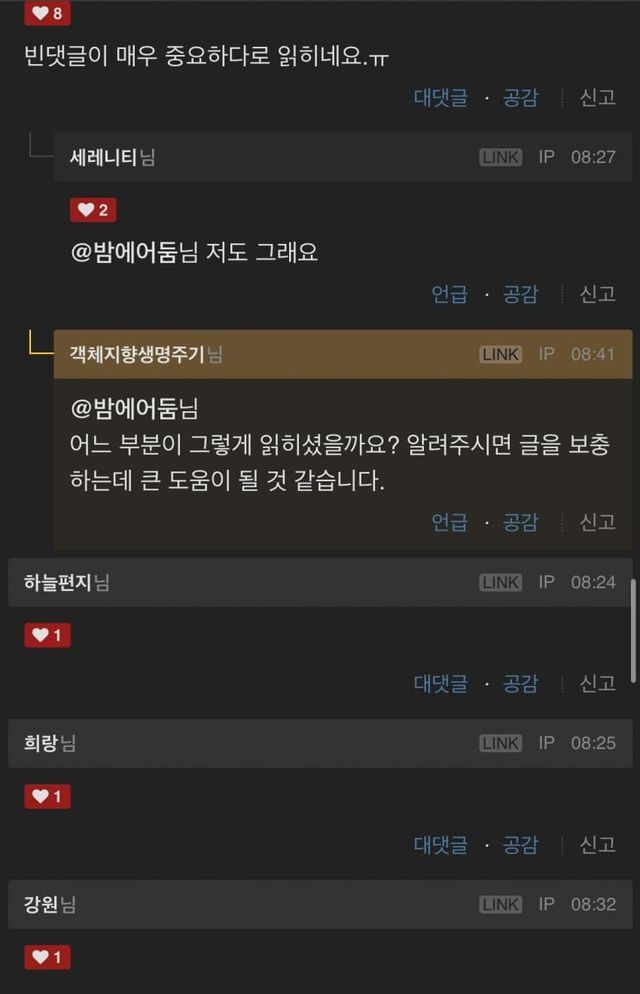Click the heart badge with 2 on 세레니티's reply
The width and height of the screenshot is (640, 994).
(x=93, y=210)
